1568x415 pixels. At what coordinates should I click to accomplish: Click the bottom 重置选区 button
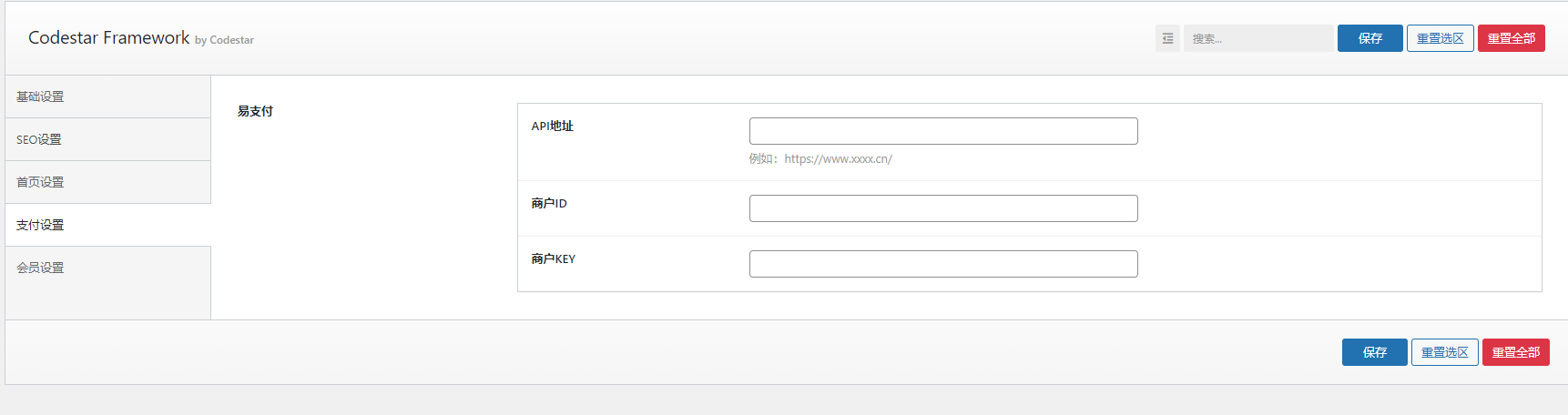point(1444,352)
